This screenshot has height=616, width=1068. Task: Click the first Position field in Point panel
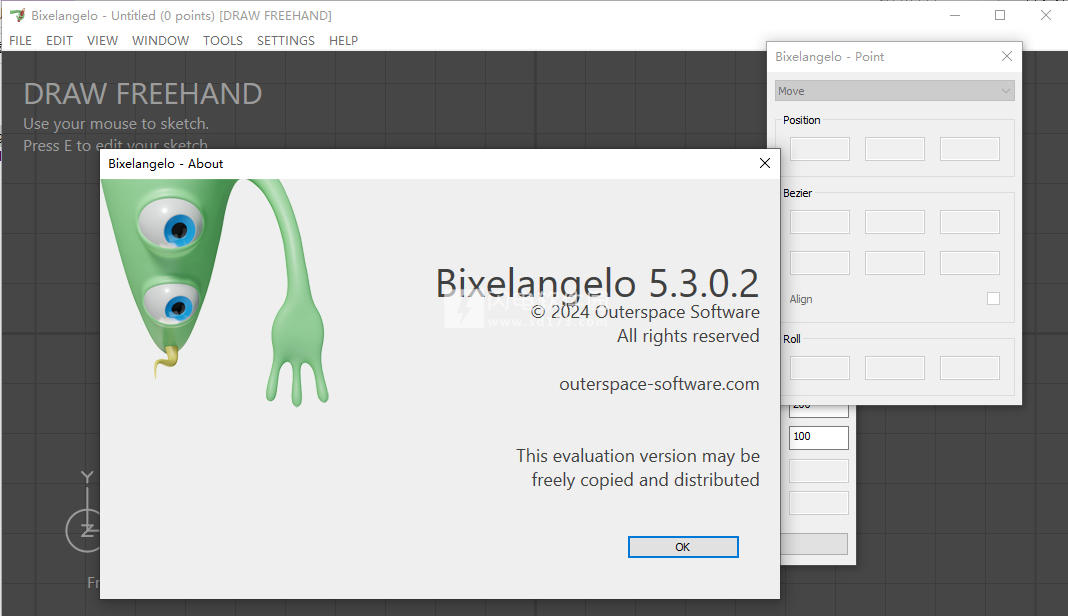[819, 149]
